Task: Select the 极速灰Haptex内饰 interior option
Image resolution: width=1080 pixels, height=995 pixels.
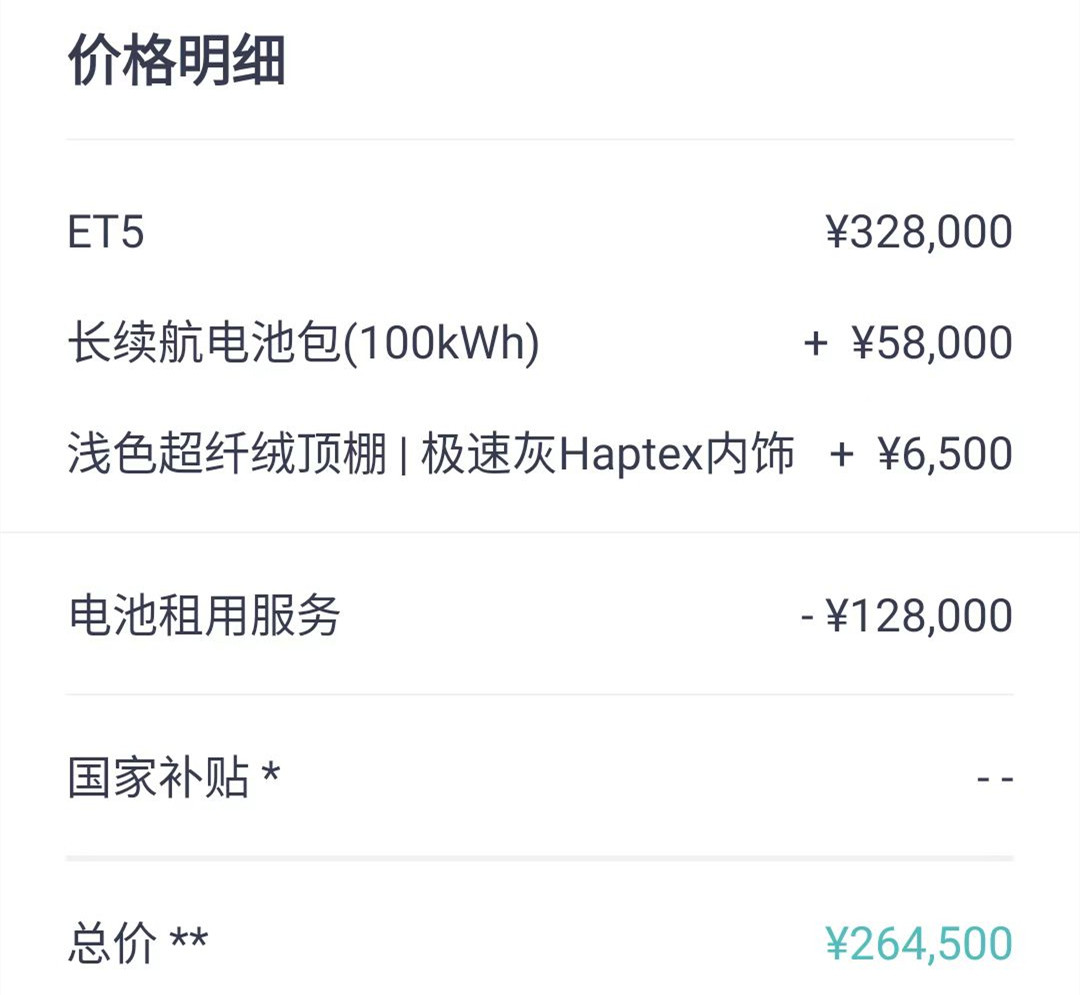Action: pos(608,455)
